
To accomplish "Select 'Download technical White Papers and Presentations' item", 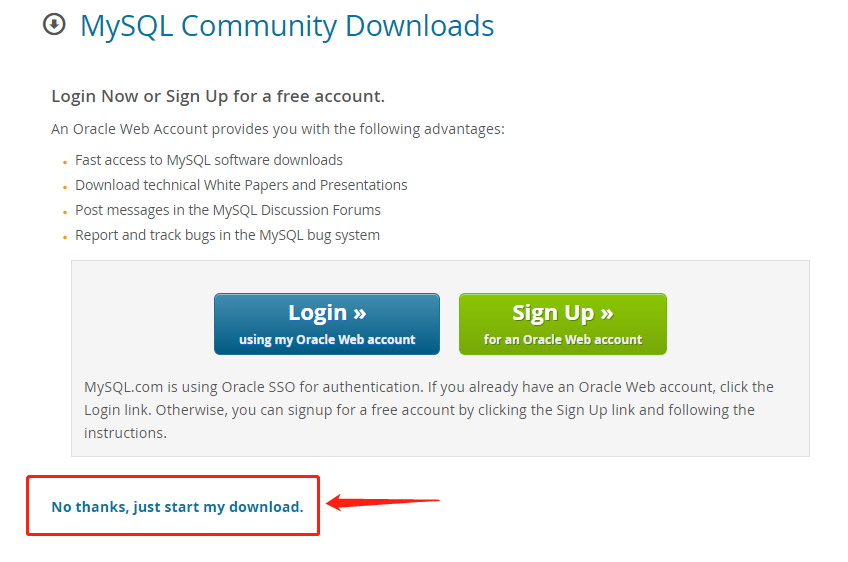I will coord(241,185).
